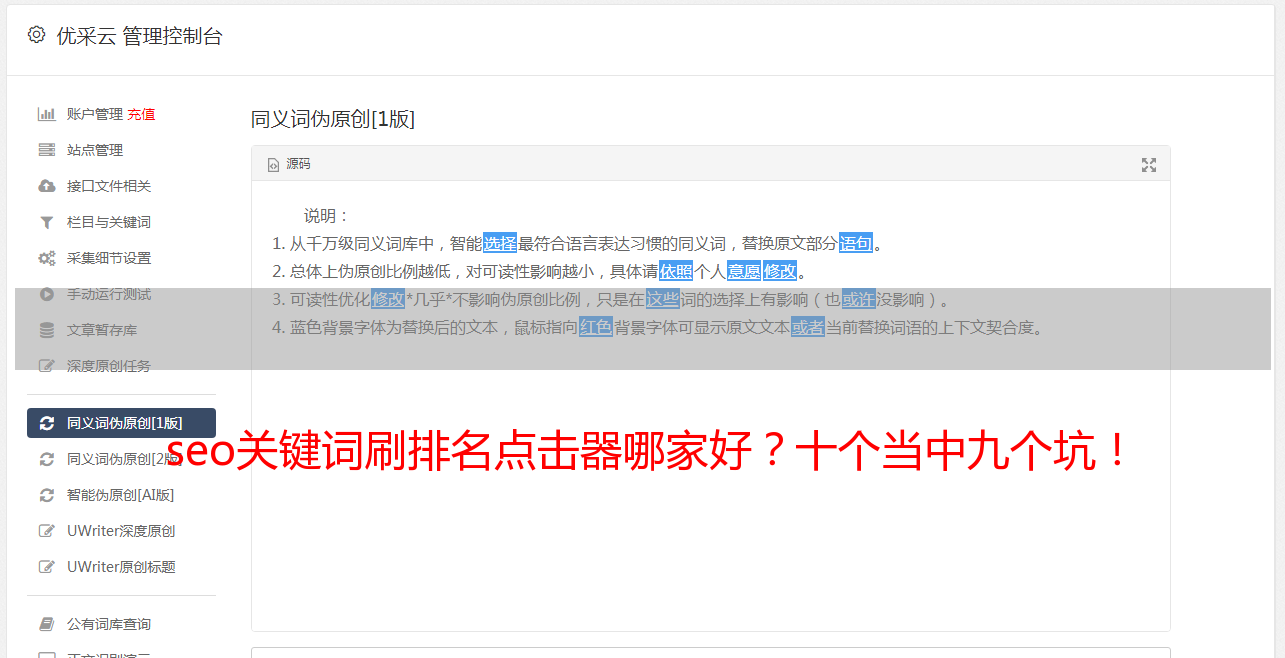This screenshot has width=1285, height=658.
Task: Click highlighted word 依照 in line two
Action: pos(676,271)
